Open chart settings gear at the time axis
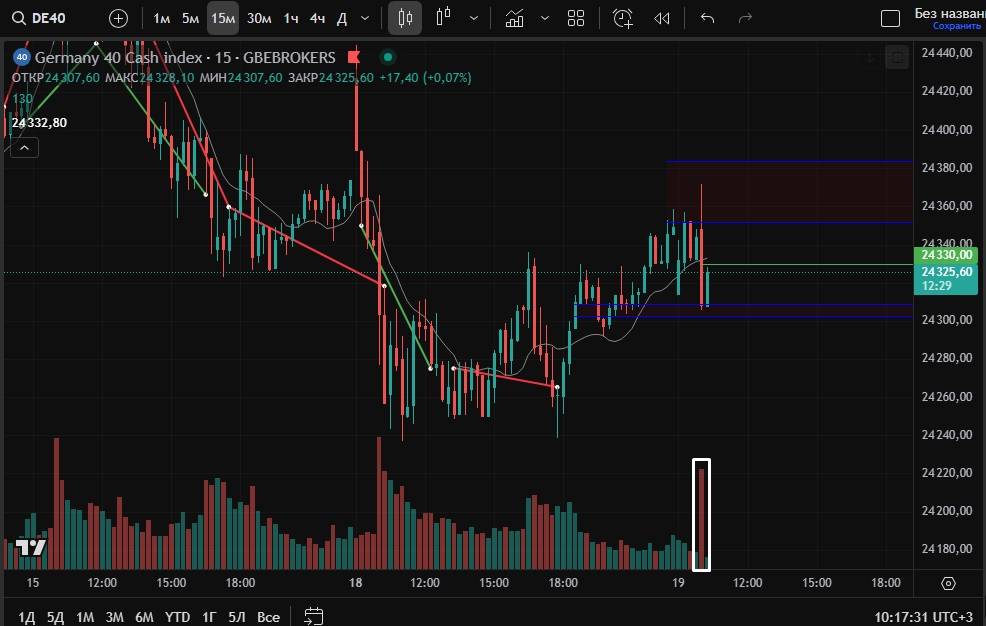This screenshot has width=986, height=626. [949, 583]
